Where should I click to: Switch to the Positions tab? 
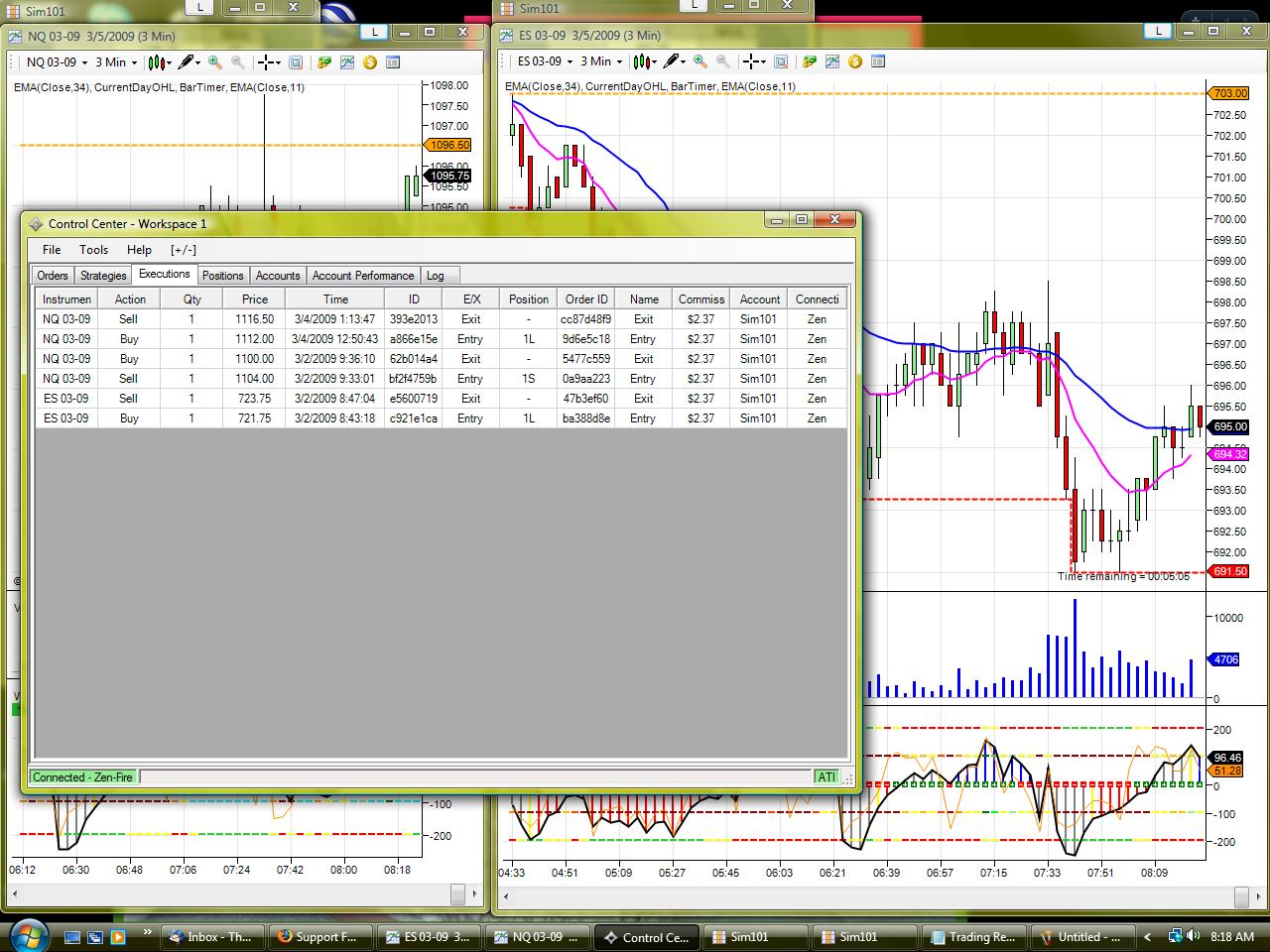pyautogui.click(x=222, y=276)
